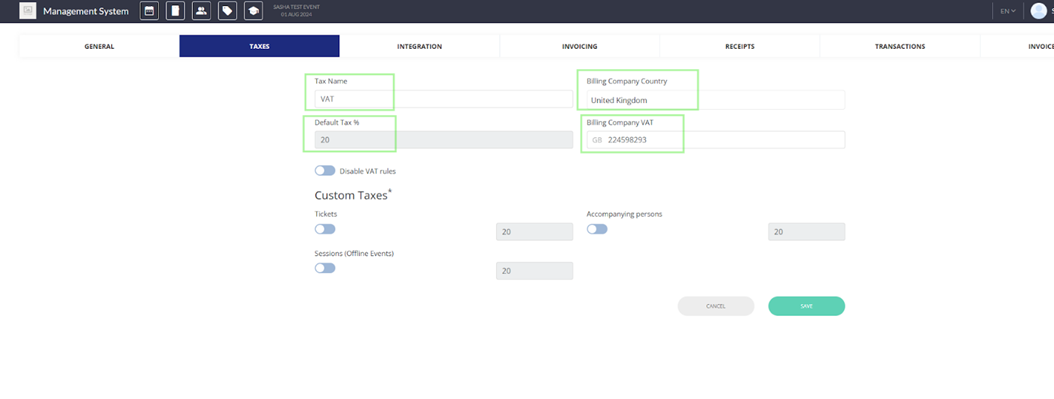1054x399 pixels.
Task: Click the Sessions tax percentage field
Action: (534, 271)
